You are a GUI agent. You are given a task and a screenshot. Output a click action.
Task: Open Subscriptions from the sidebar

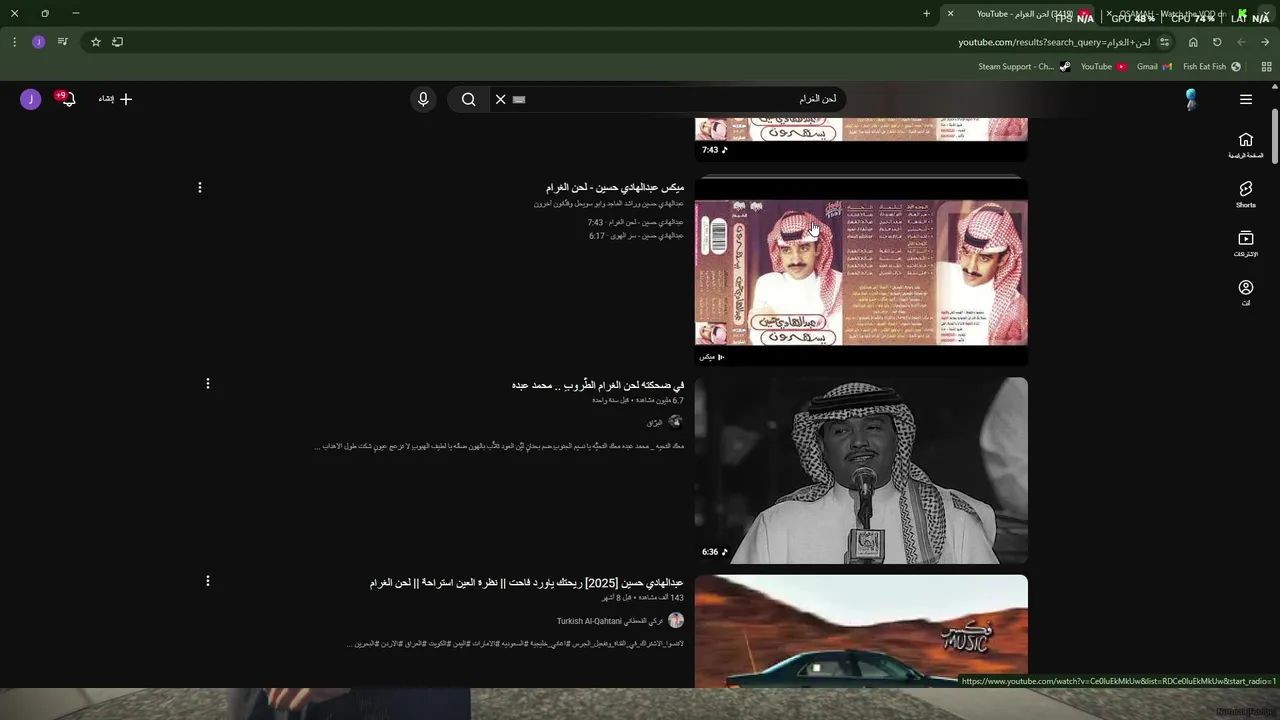pyautogui.click(x=1246, y=243)
